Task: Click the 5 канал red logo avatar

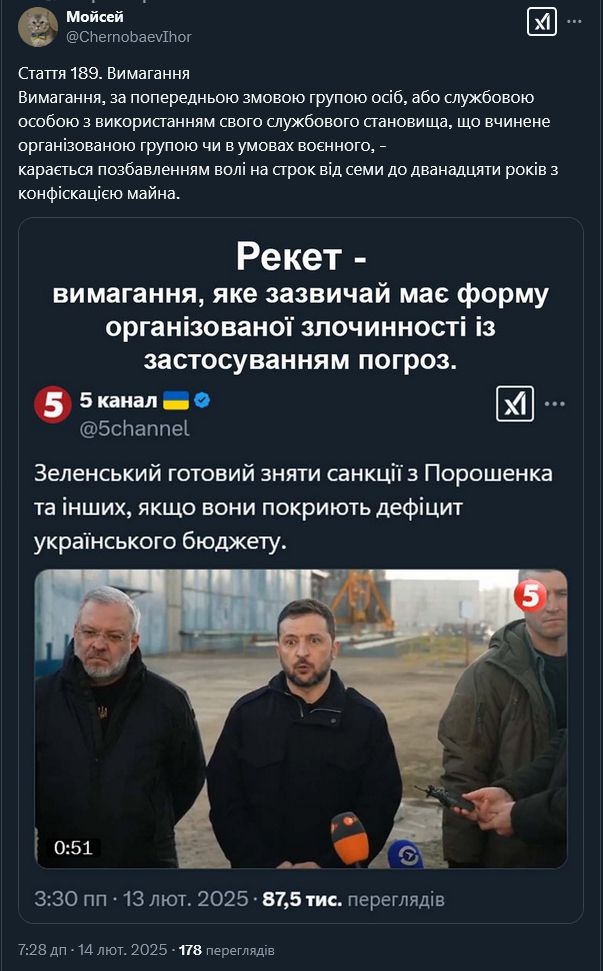Action: pyautogui.click(x=53, y=404)
